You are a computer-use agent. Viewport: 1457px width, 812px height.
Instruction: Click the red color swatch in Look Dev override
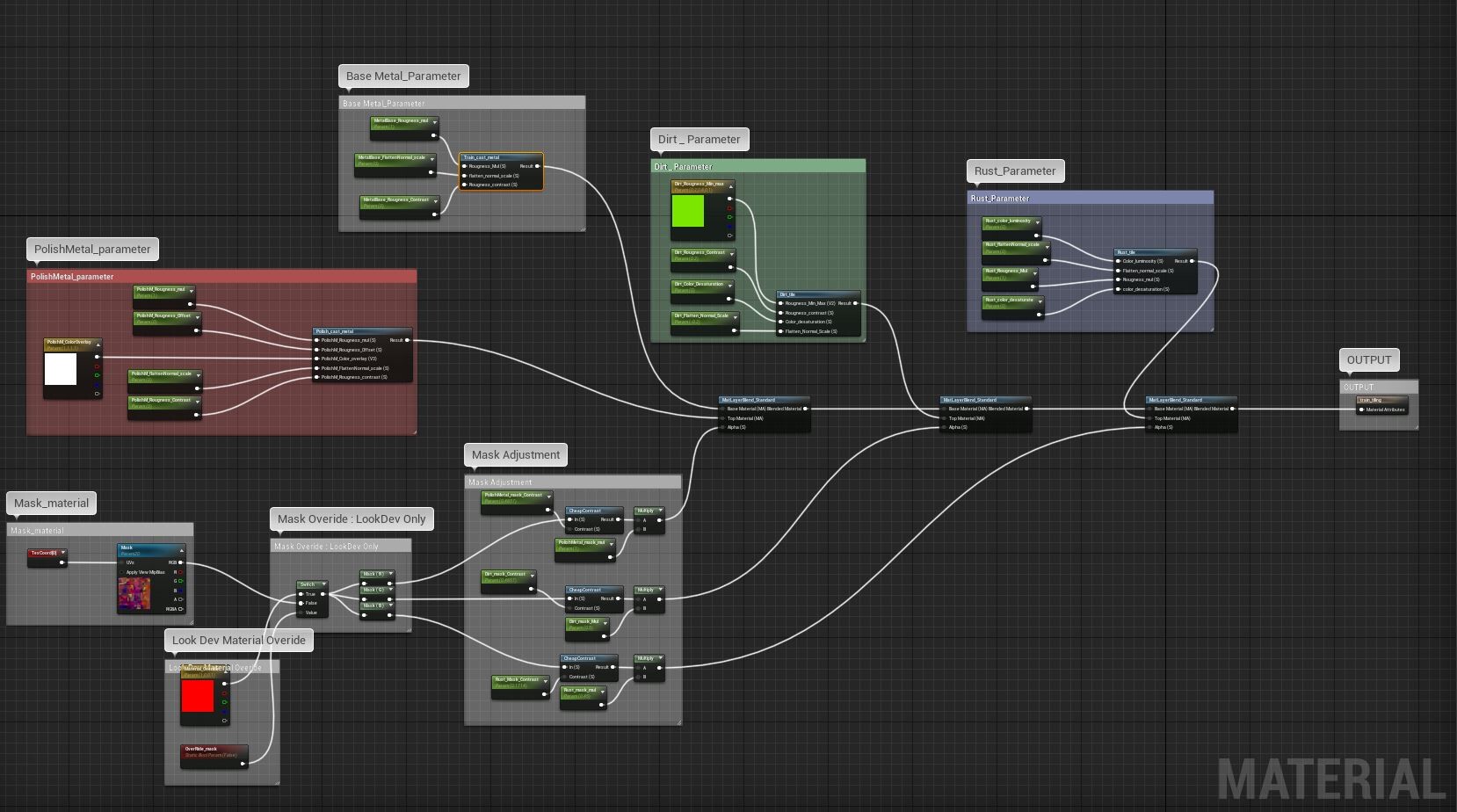[x=198, y=696]
